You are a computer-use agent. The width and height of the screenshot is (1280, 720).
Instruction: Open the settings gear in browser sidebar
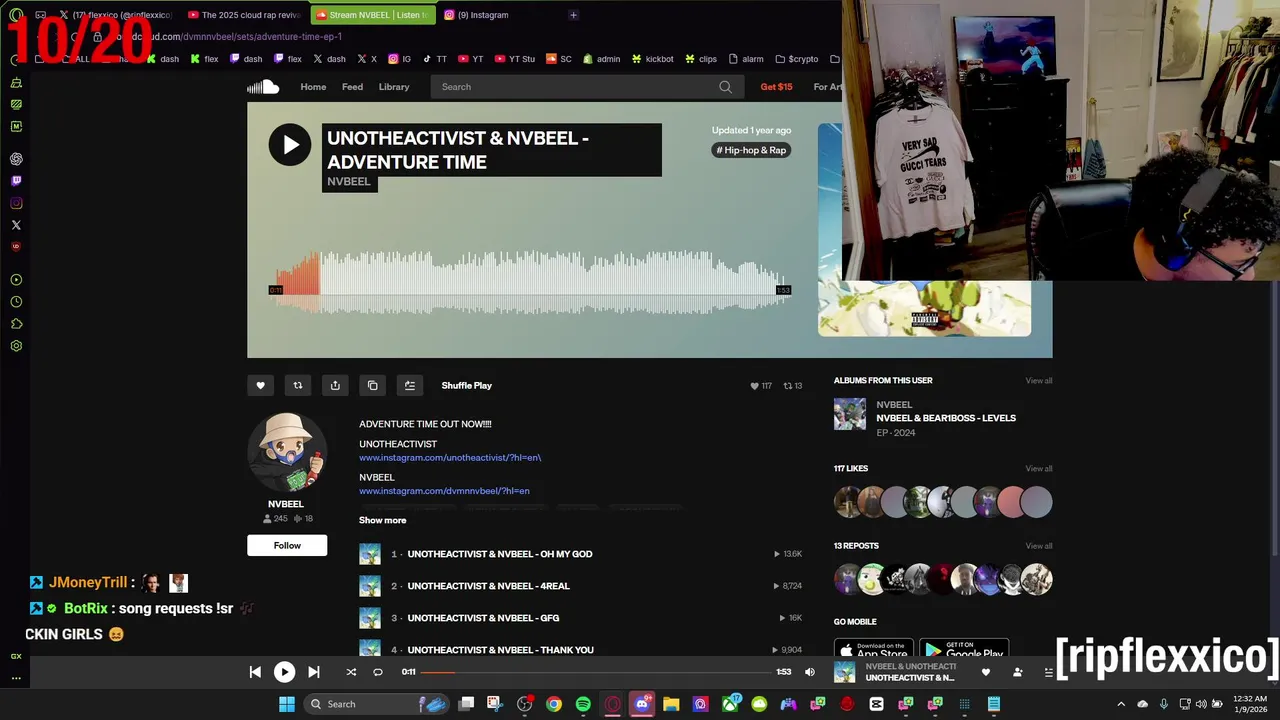click(x=16, y=346)
